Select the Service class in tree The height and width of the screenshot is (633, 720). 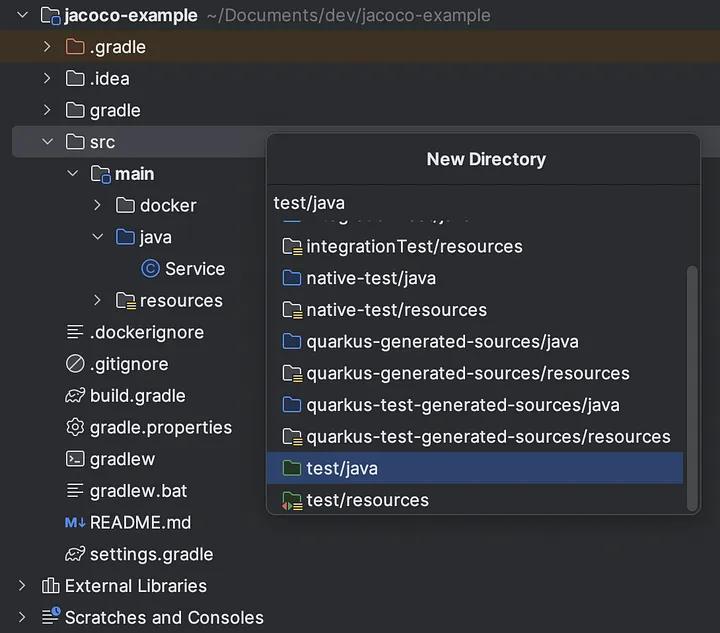click(195, 269)
